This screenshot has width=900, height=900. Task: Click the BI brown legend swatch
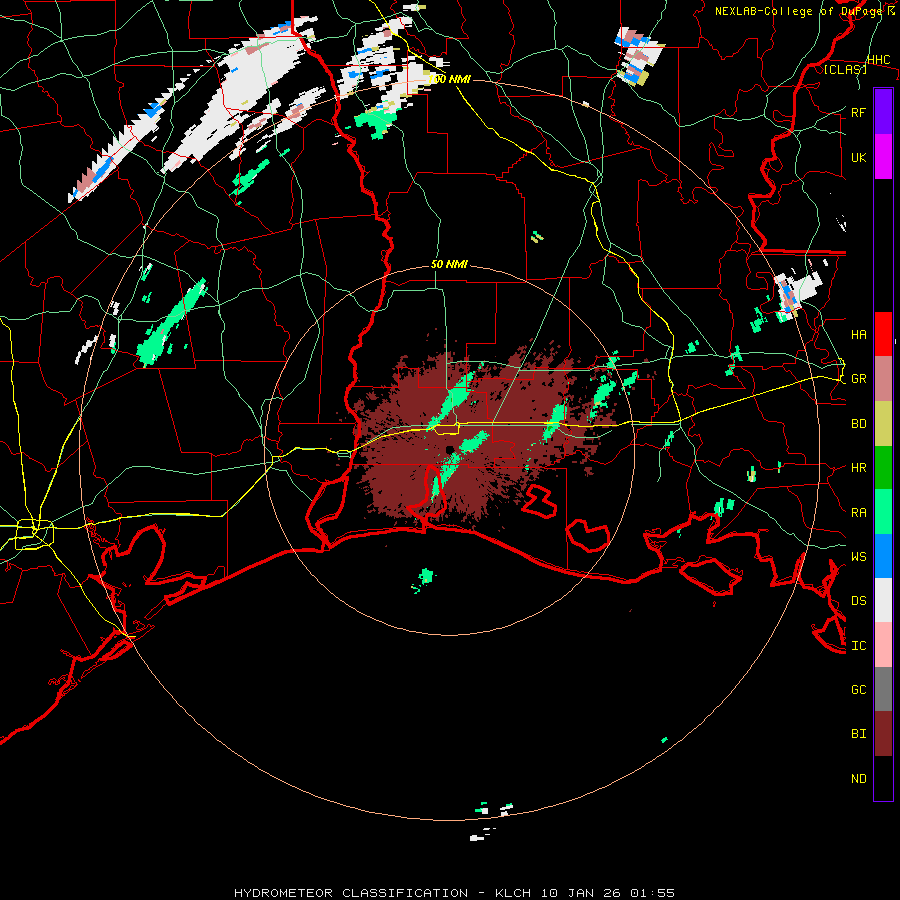pos(883,734)
